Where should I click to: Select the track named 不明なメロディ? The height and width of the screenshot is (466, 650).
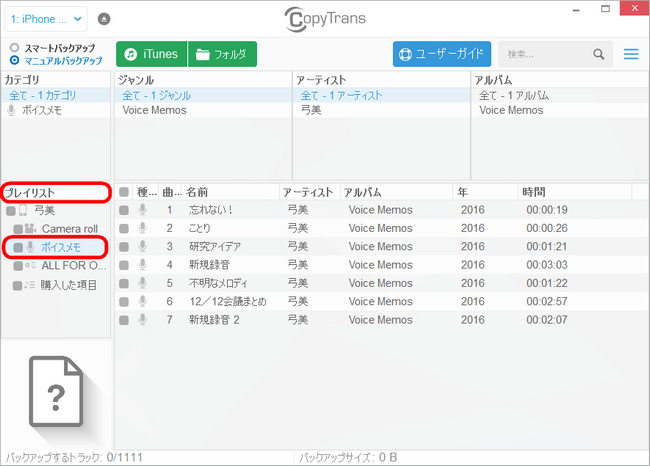click(218, 283)
